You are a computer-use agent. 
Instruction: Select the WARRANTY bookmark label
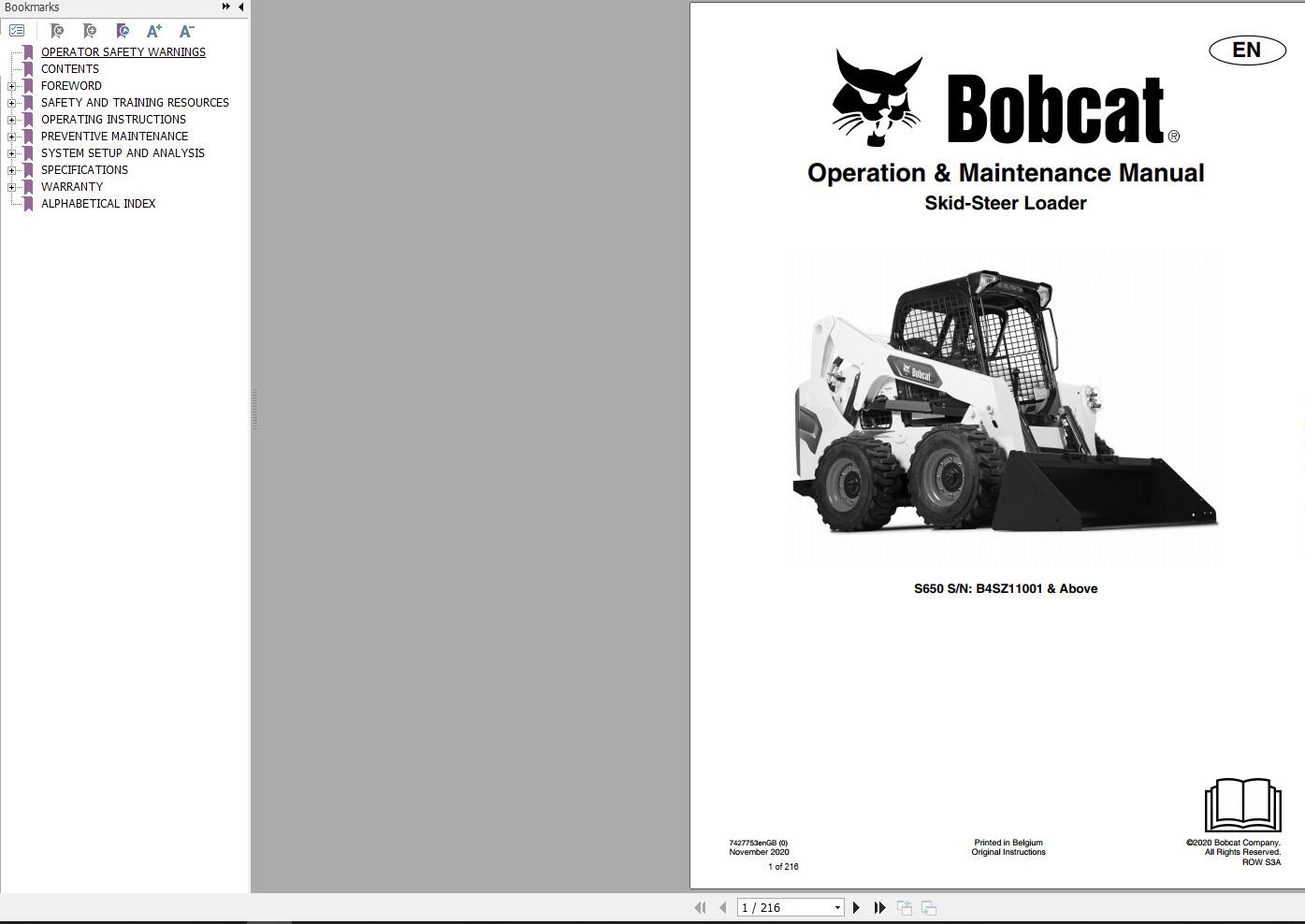tap(72, 187)
